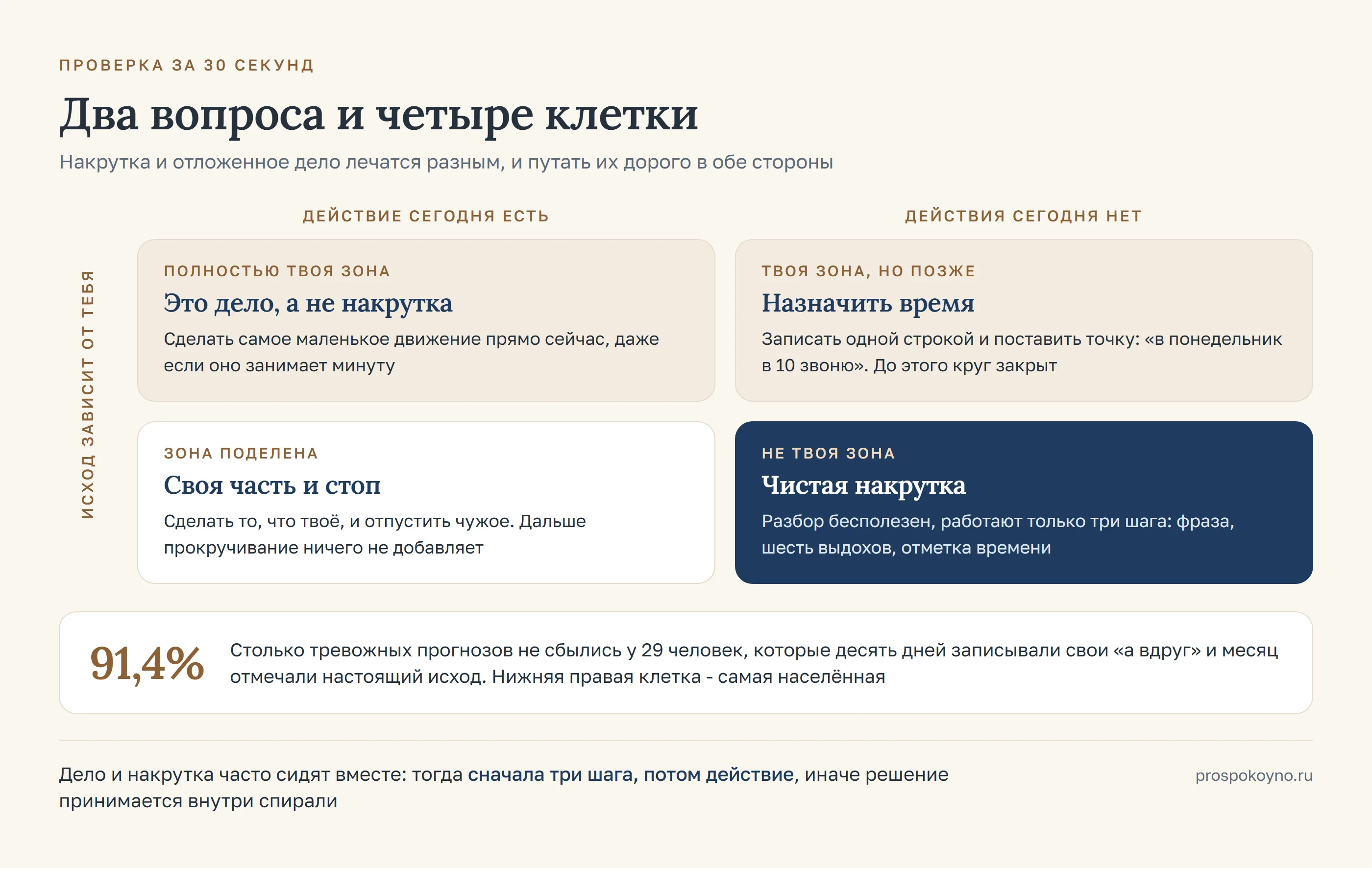Click the label 'НЕ ТВОЯ ЗОНА'
This screenshot has width=1372, height=869.
[829, 453]
